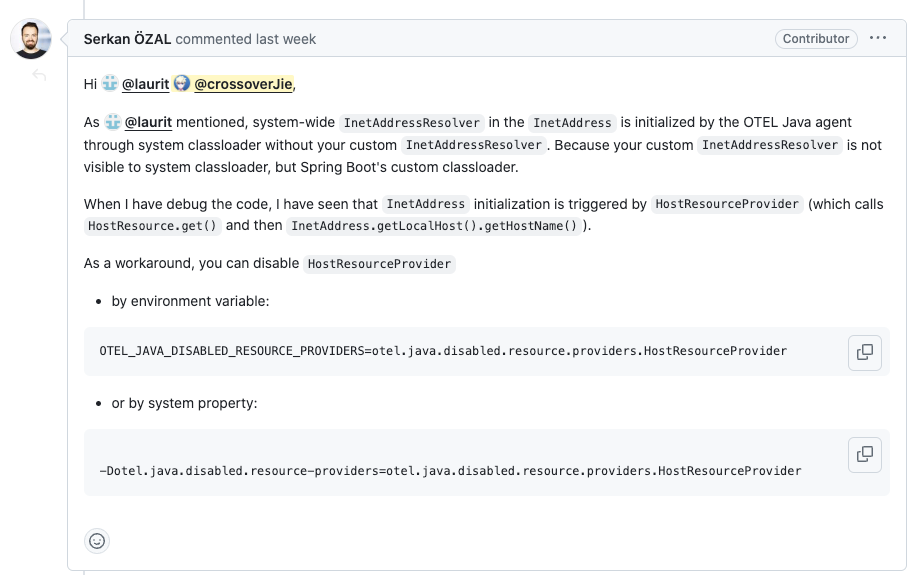The image size is (922, 575).
Task: Click the Contributor badge
Action: pyautogui.click(x=815, y=39)
